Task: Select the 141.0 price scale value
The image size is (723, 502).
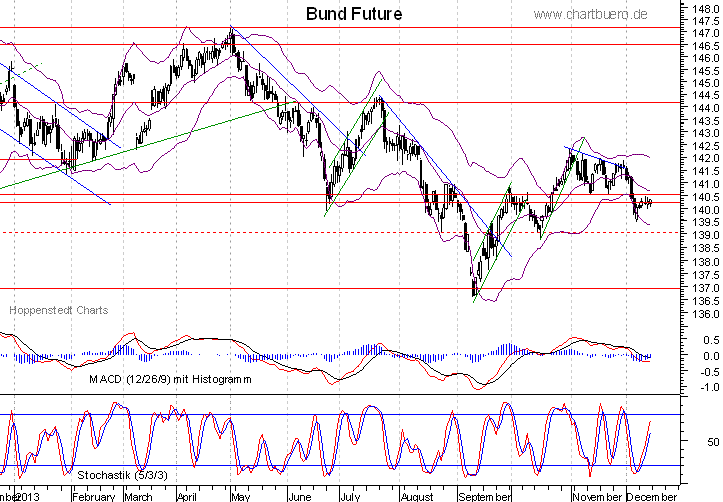Action: pyautogui.click(x=706, y=184)
